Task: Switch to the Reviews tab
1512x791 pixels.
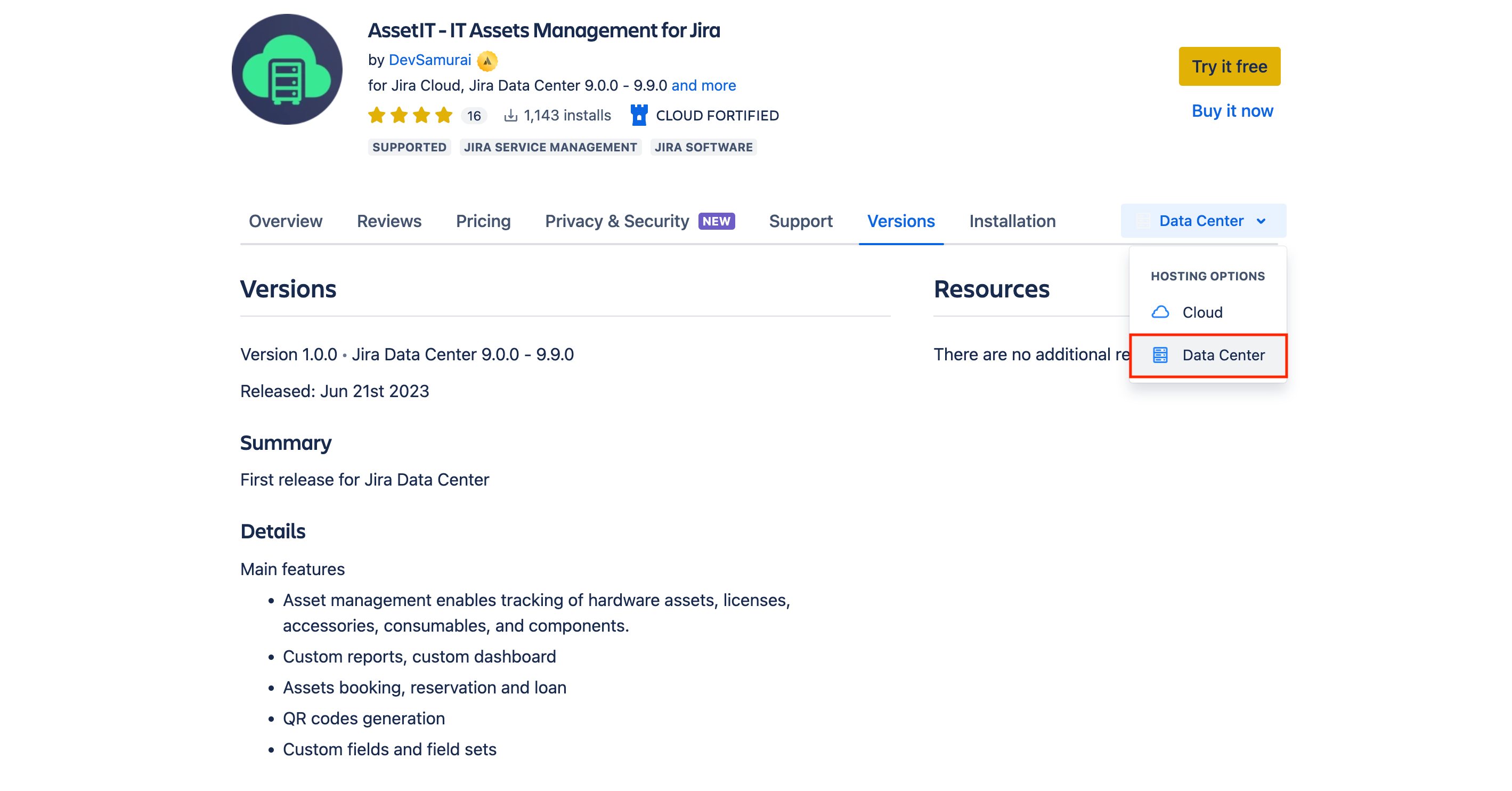Action: coord(389,221)
